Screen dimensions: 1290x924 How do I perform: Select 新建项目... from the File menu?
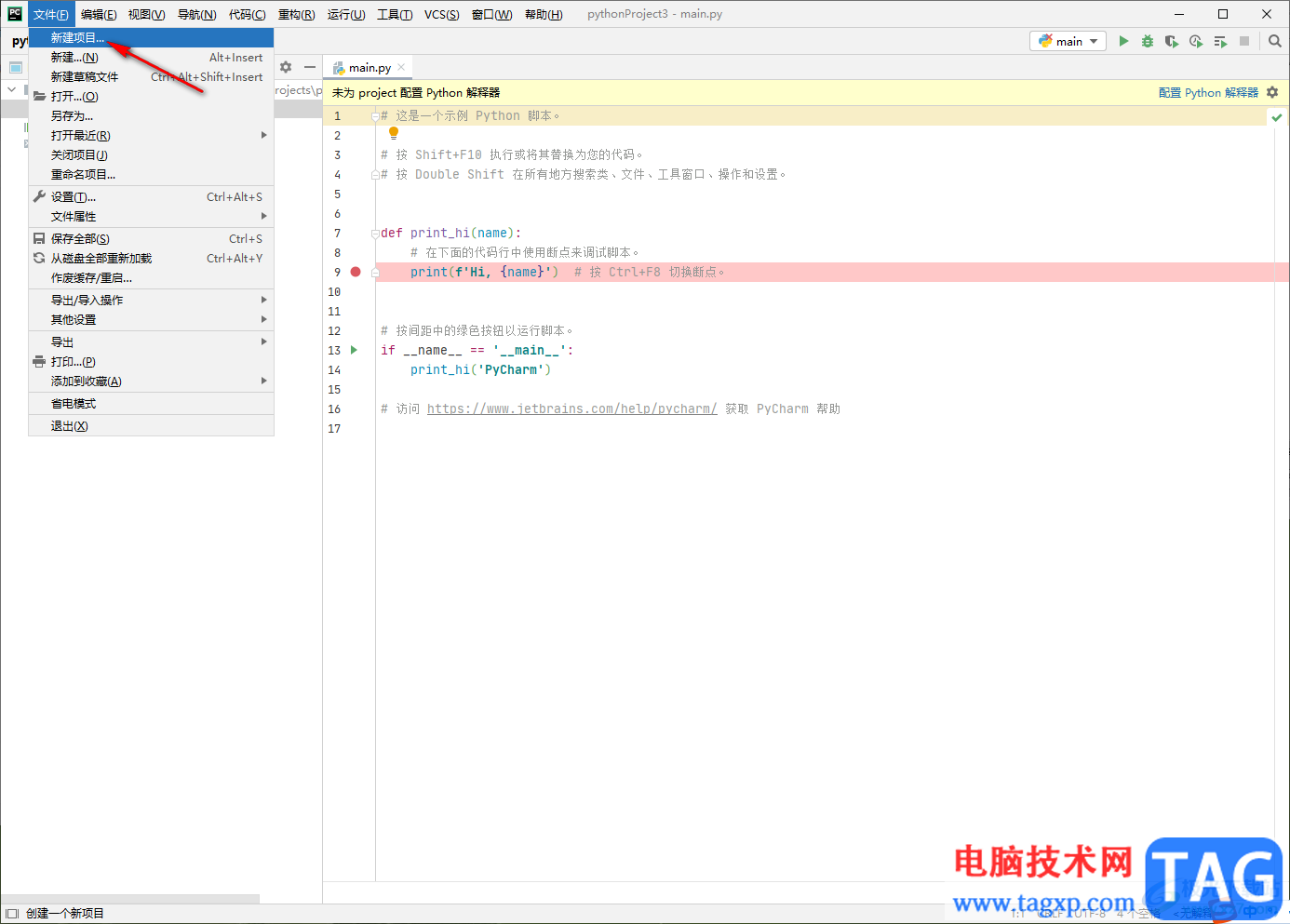click(x=151, y=37)
